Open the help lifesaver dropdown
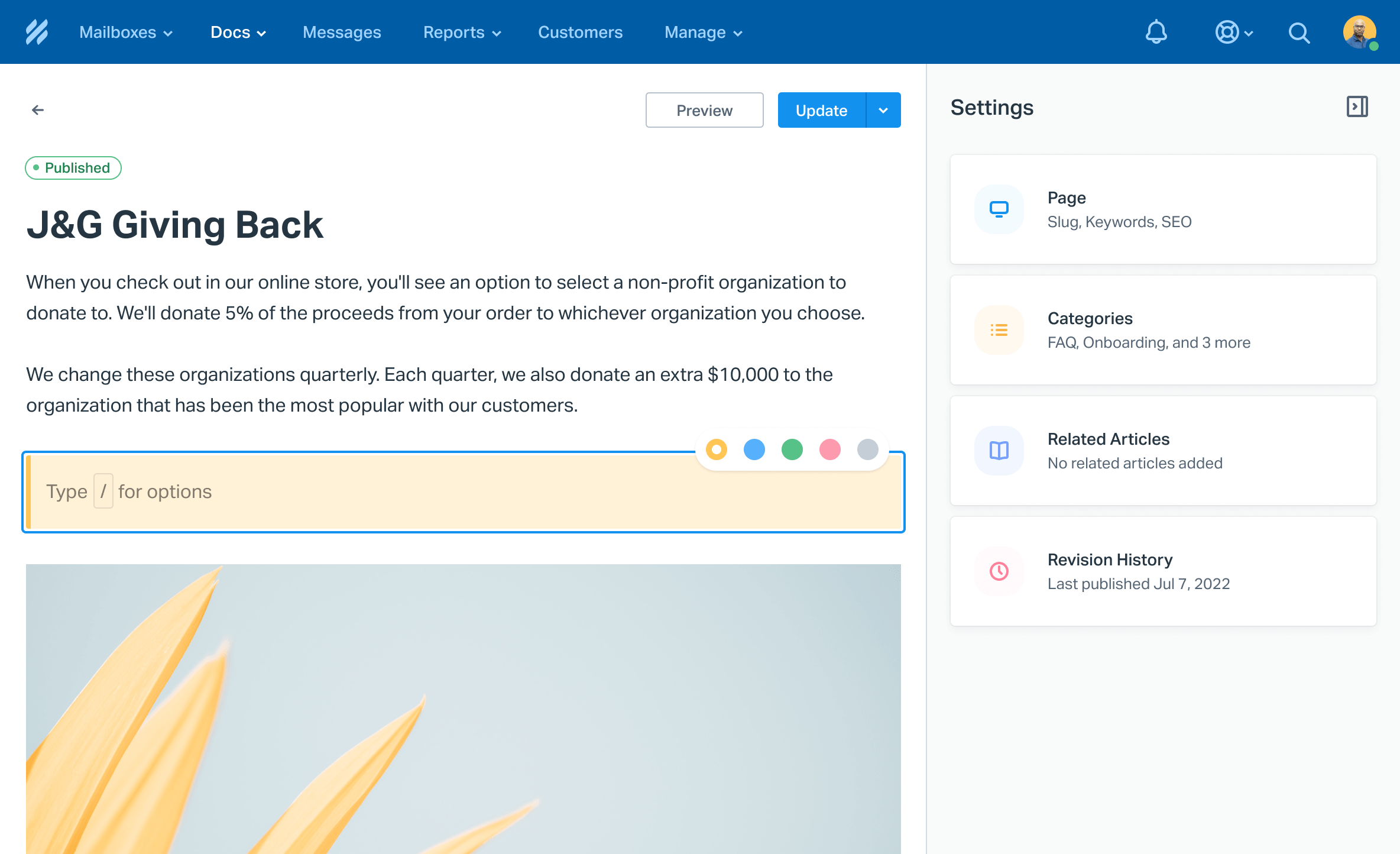The image size is (1400, 854). tap(1234, 33)
